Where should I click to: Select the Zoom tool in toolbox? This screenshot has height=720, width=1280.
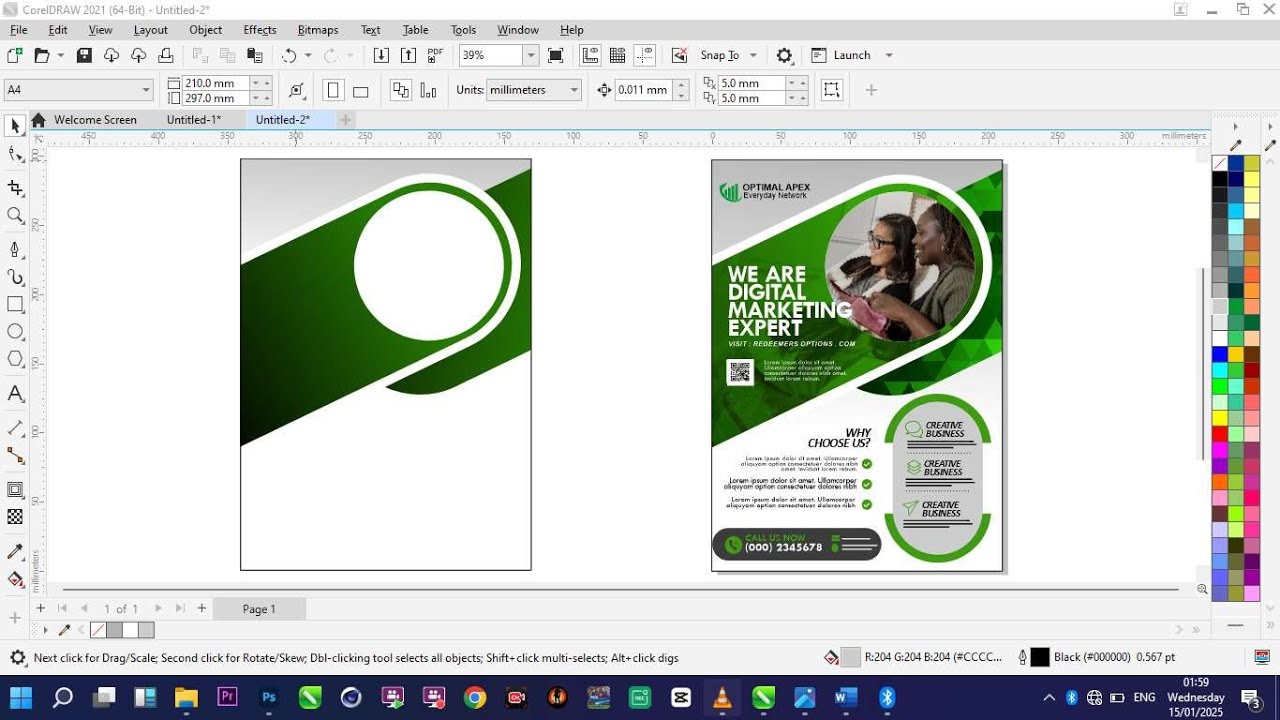pyautogui.click(x=15, y=216)
